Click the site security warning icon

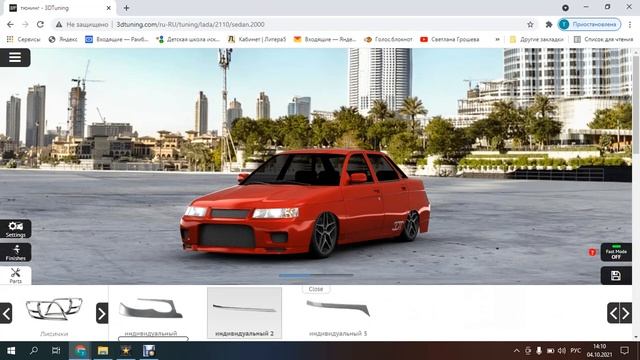tap(59, 24)
